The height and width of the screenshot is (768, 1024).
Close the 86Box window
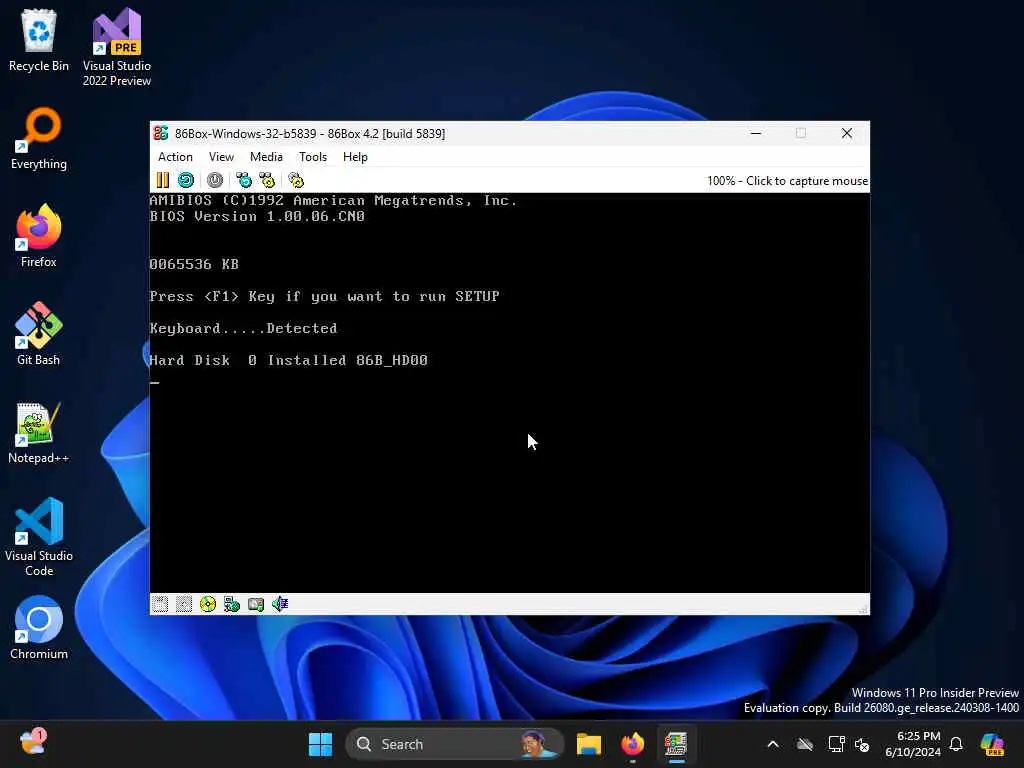[x=847, y=133]
